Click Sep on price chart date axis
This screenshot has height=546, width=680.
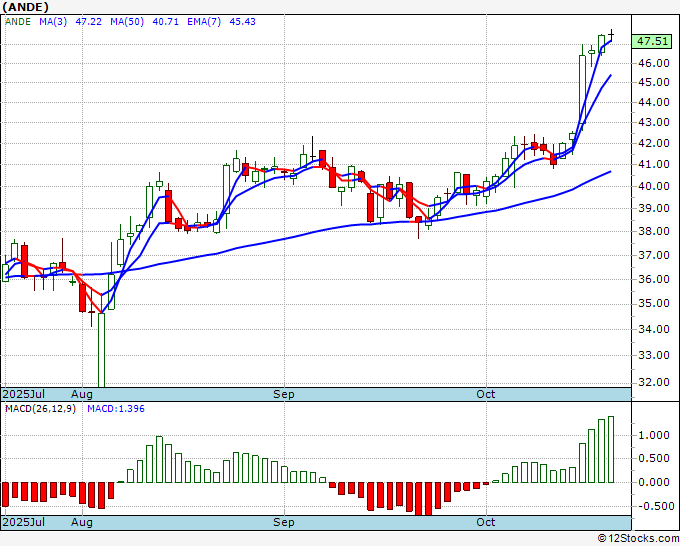[284, 394]
